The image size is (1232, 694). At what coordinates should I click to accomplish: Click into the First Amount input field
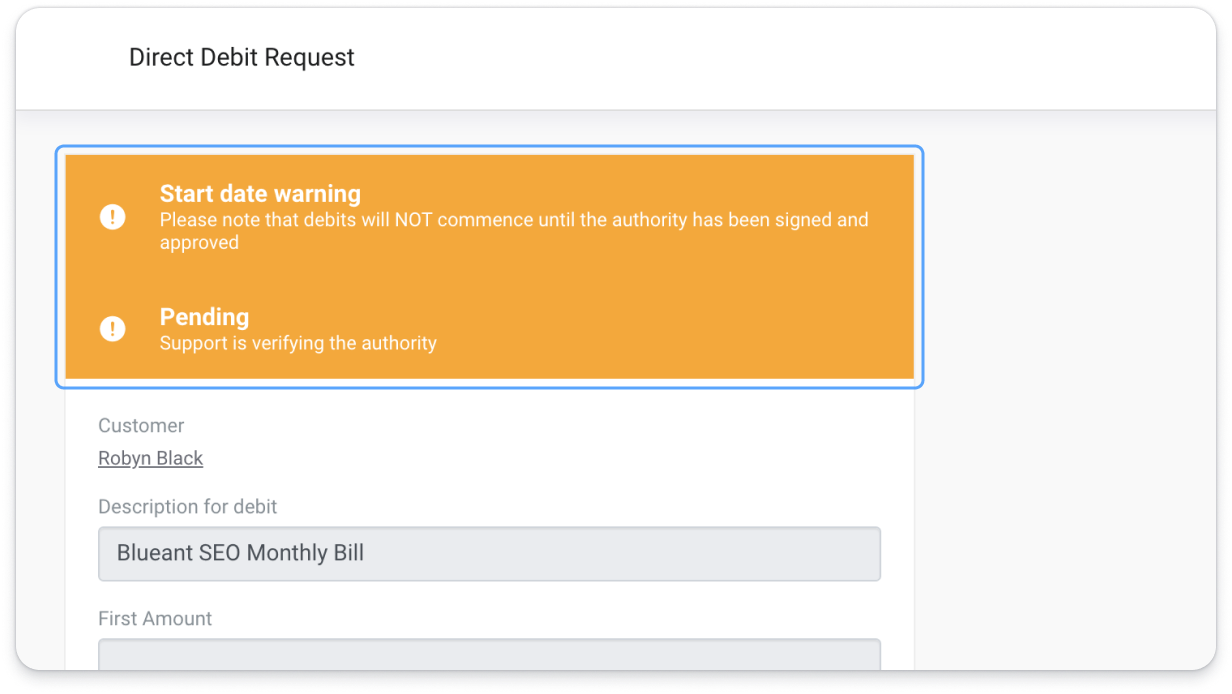(x=489, y=655)
